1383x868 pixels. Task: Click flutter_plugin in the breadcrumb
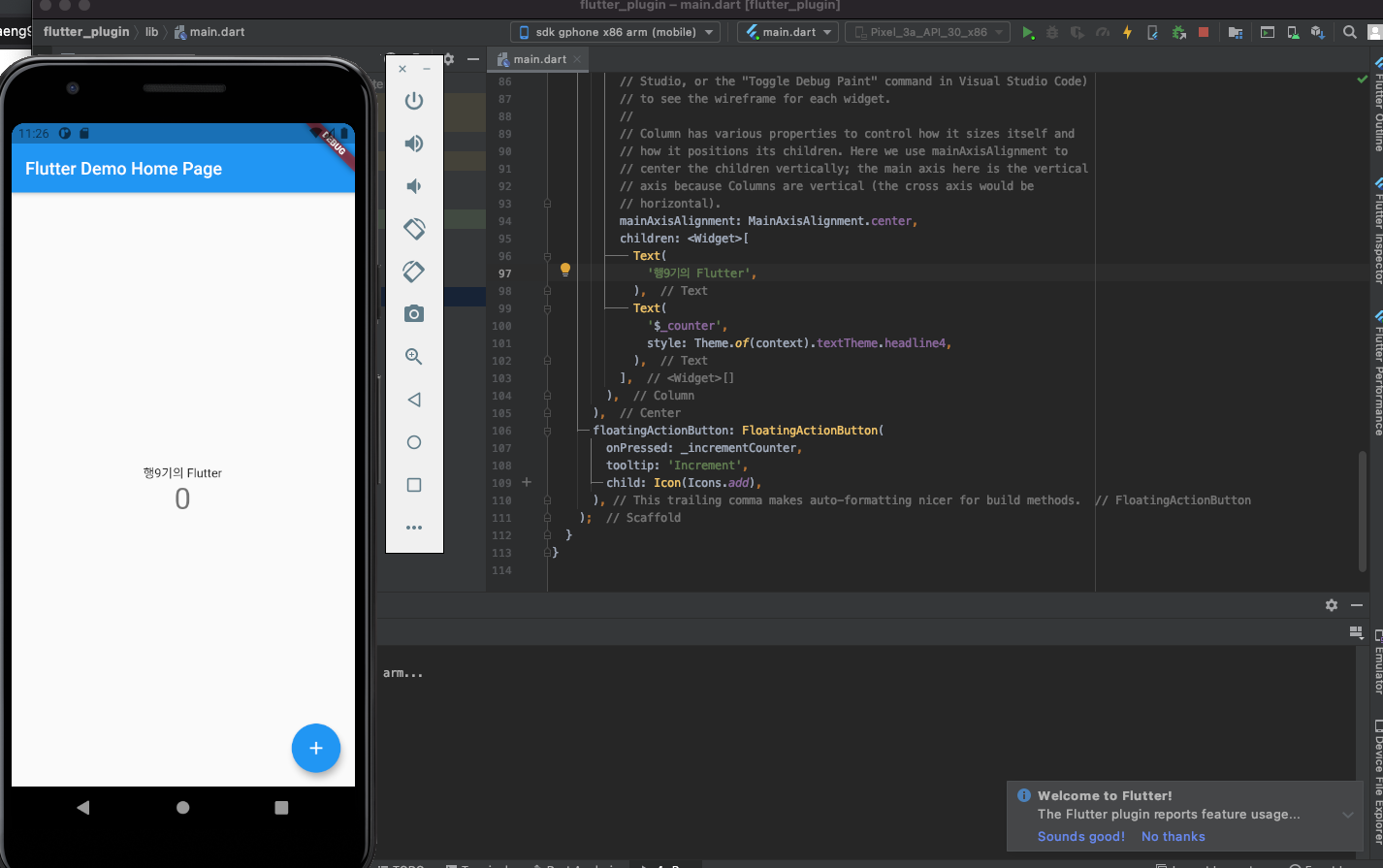coord(86,32)
